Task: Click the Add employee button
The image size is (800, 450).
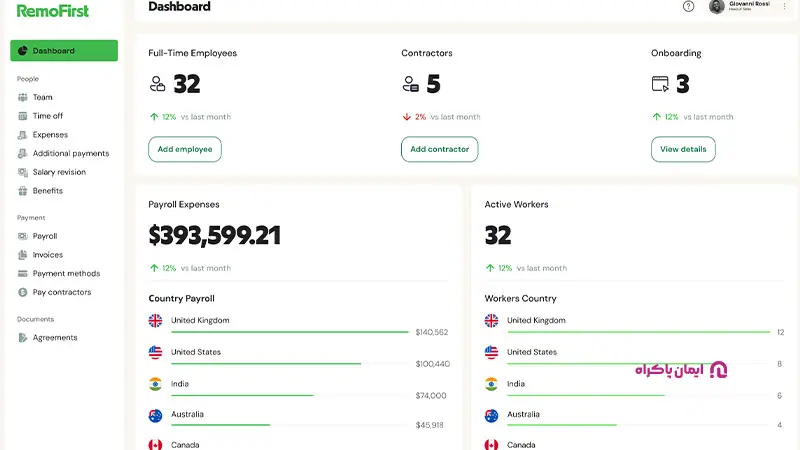Action: click(185, 149)
